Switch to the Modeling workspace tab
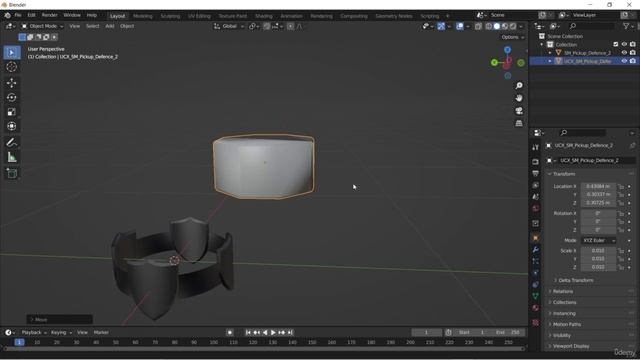Image resolution: width=640 pixels, height=360 pixels. [x=142, y=16]
